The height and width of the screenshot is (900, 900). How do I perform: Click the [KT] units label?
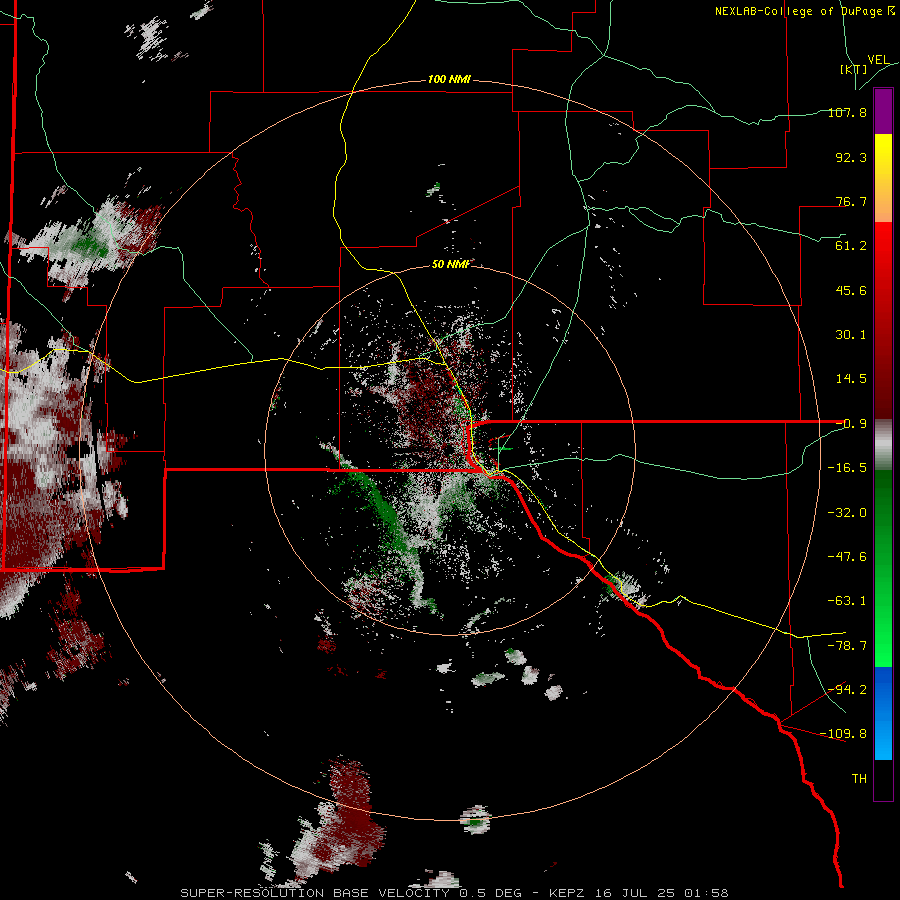click(853, 69)
